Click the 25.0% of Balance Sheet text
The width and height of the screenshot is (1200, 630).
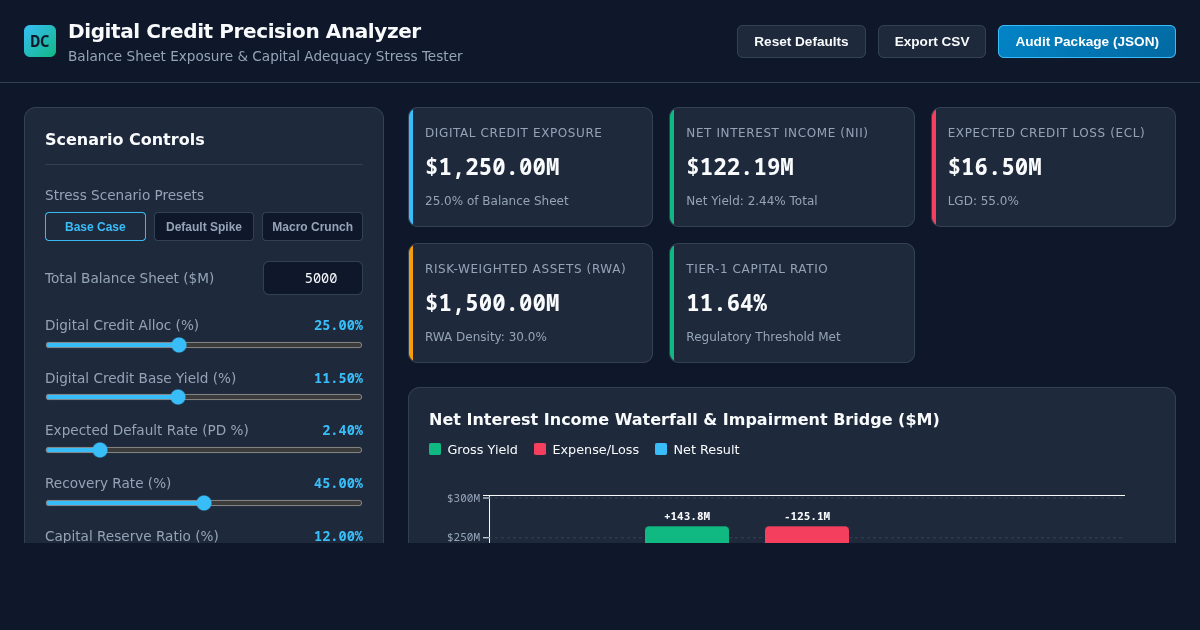(x=497, y=201)
